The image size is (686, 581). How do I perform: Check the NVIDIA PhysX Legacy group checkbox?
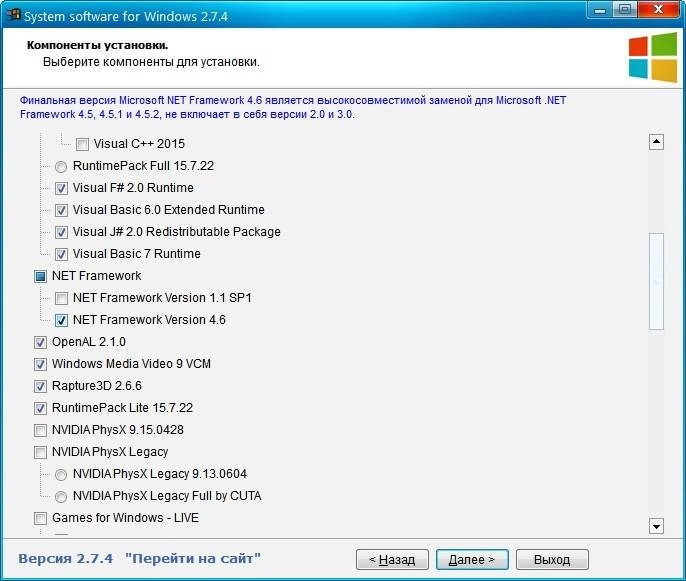coord(40,452)
